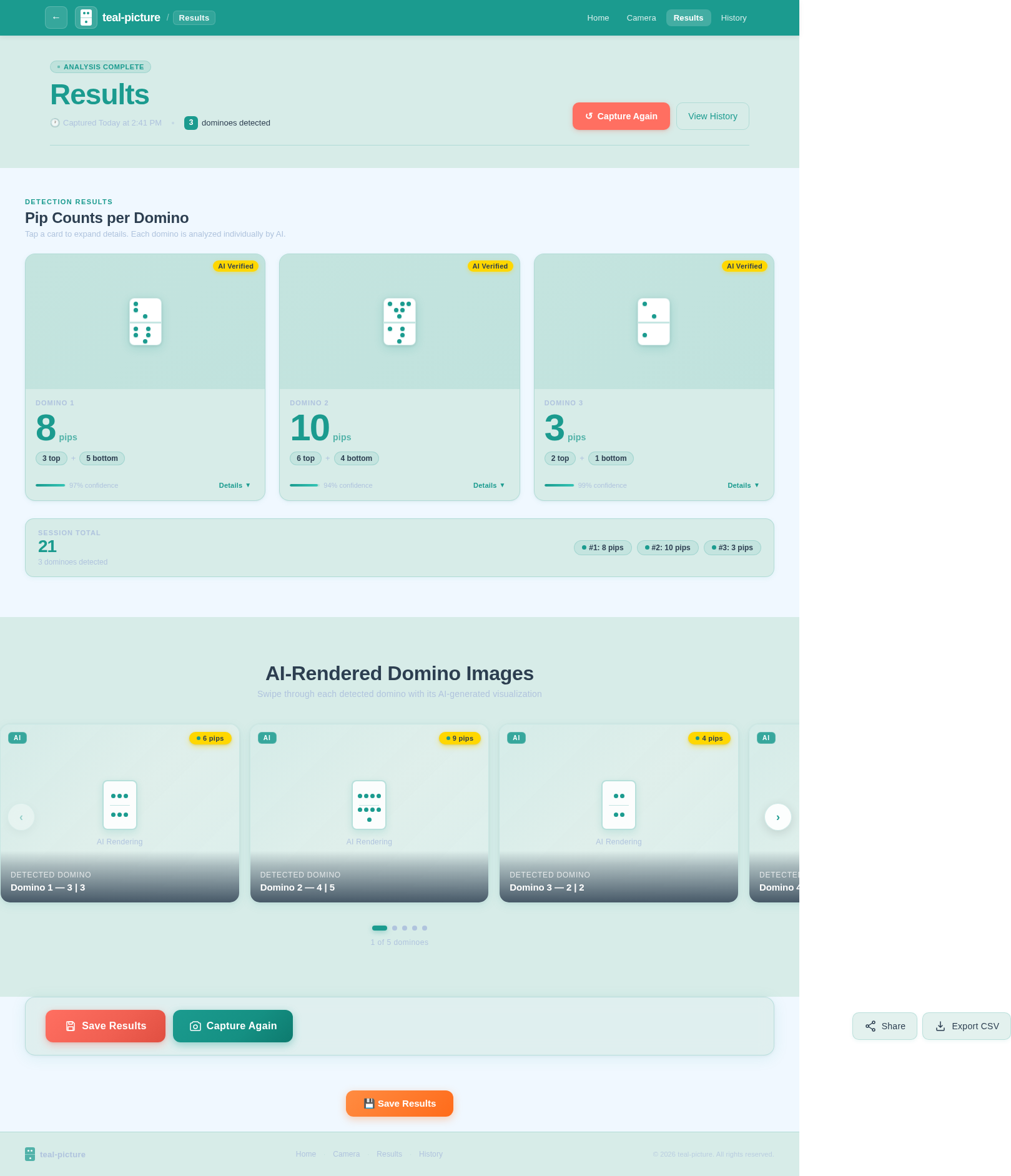The image size is (1011, 1176).
Task: Click the AI rendering of Domino 2 — 4 | 5
Action: point(369,805)
